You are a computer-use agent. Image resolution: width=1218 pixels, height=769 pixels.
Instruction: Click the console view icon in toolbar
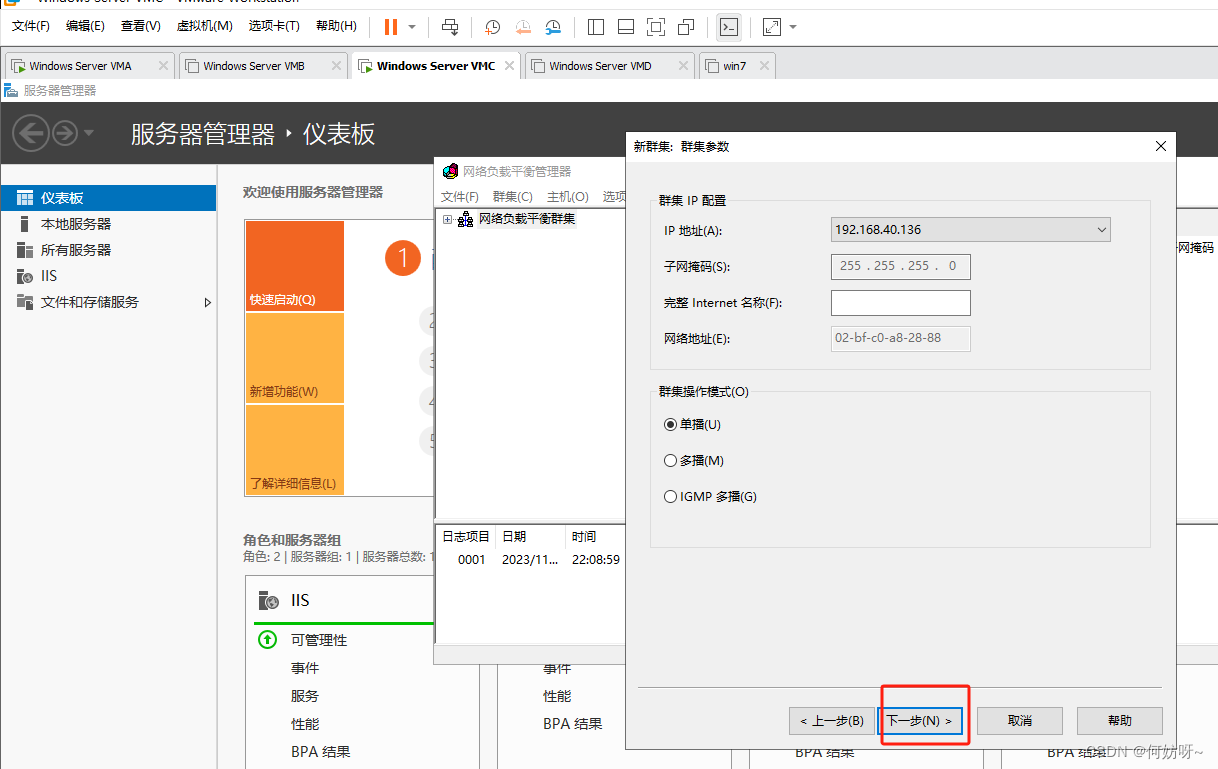click(x=730, y=27)
